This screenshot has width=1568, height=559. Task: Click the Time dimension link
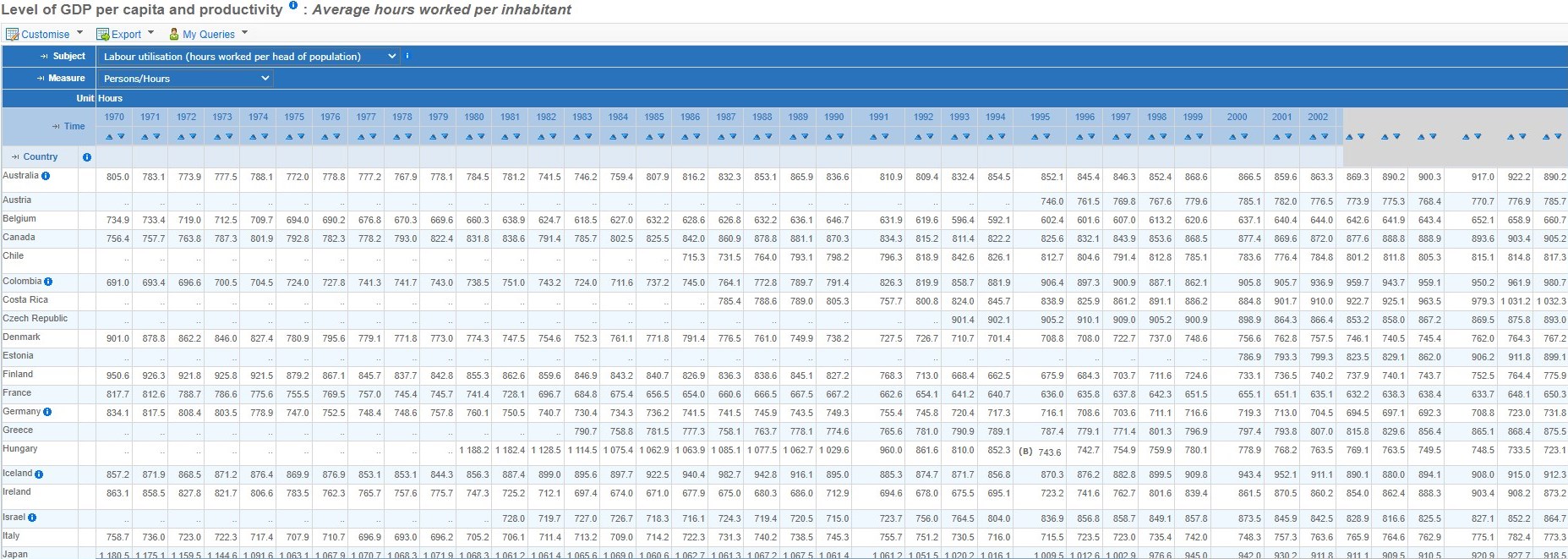pos(74,127)
